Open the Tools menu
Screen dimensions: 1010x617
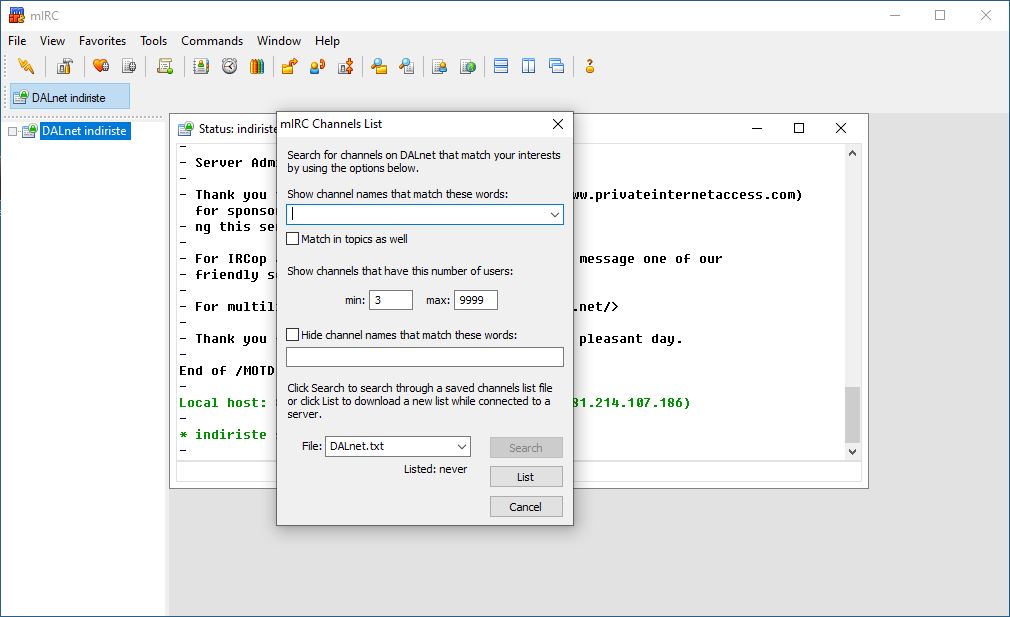coord(153,41)
